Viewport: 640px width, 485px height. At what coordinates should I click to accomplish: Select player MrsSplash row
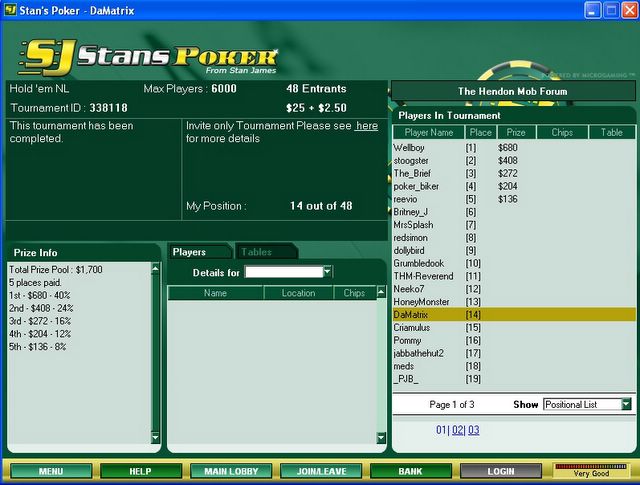(514, 225)
